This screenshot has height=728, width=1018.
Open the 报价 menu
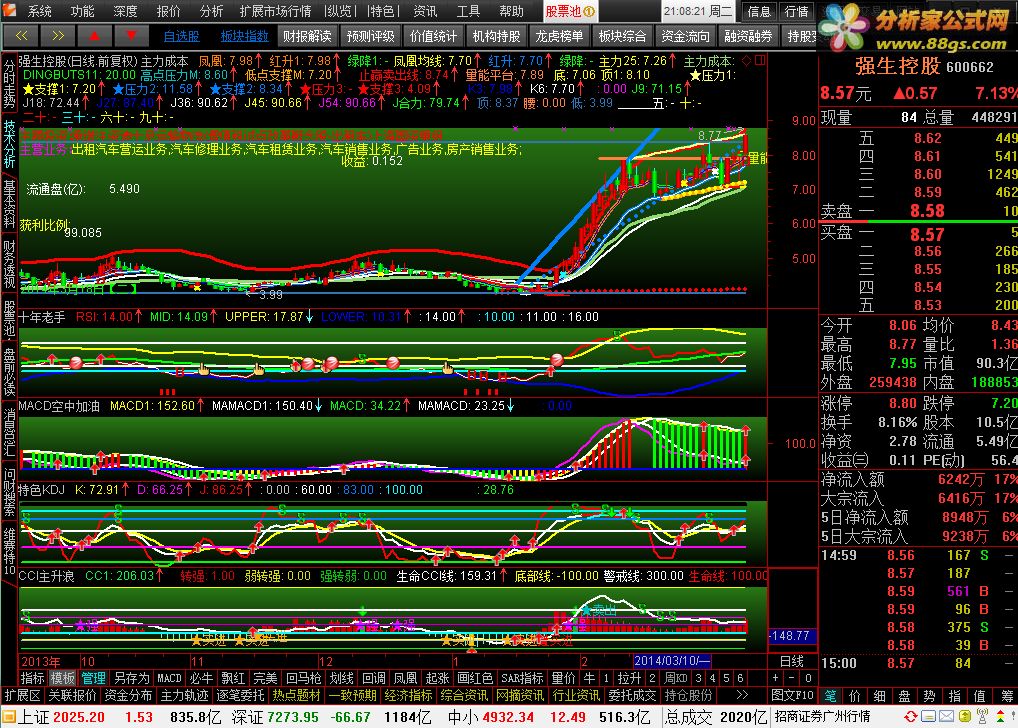[168, 11]
